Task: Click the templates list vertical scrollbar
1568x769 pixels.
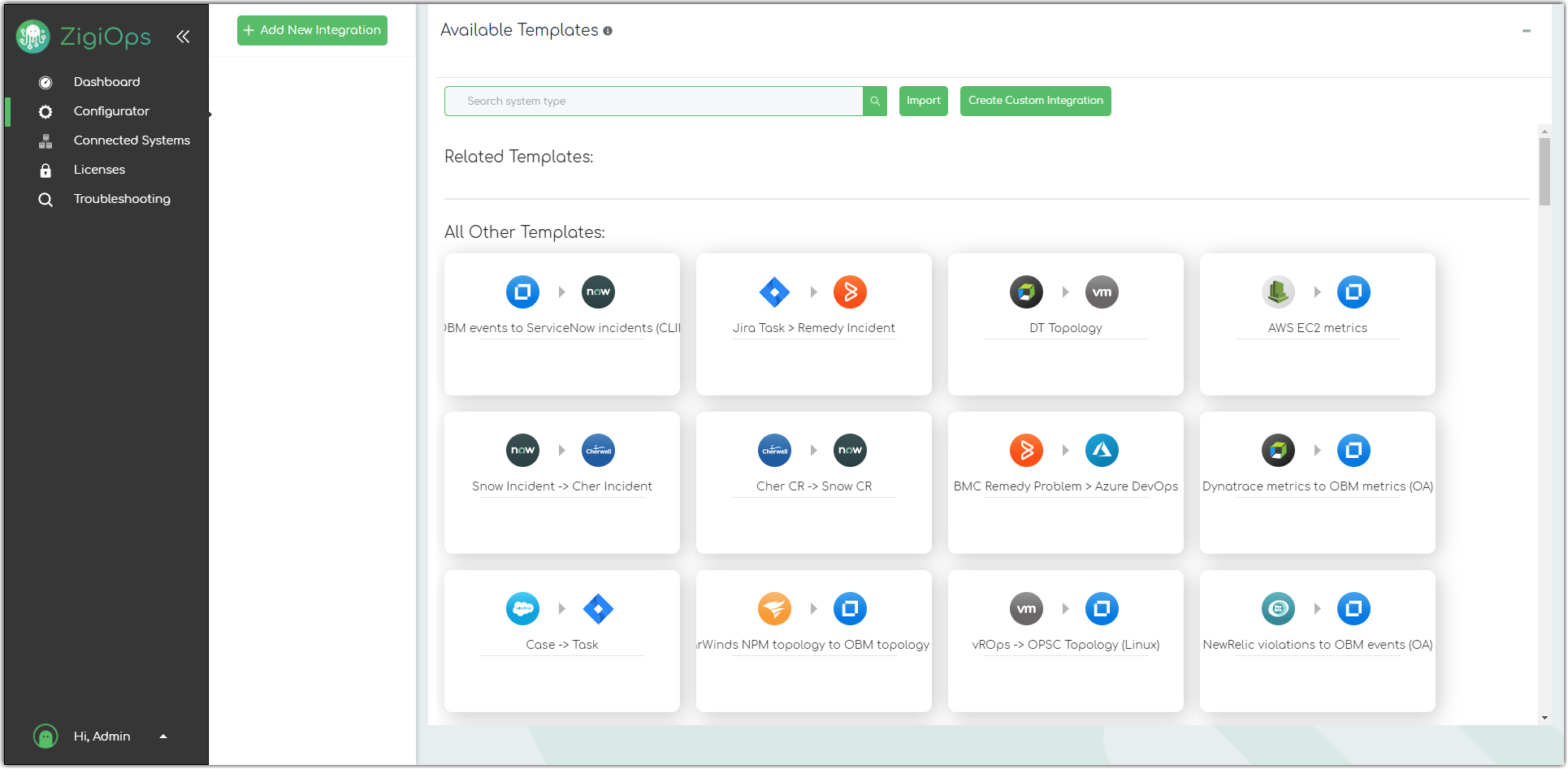Action: click(x=1544, y=171)
